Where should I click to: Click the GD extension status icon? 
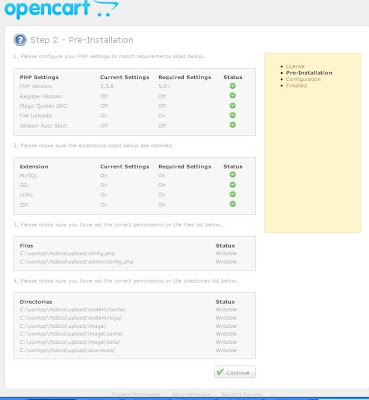click(x=233, y=185)
